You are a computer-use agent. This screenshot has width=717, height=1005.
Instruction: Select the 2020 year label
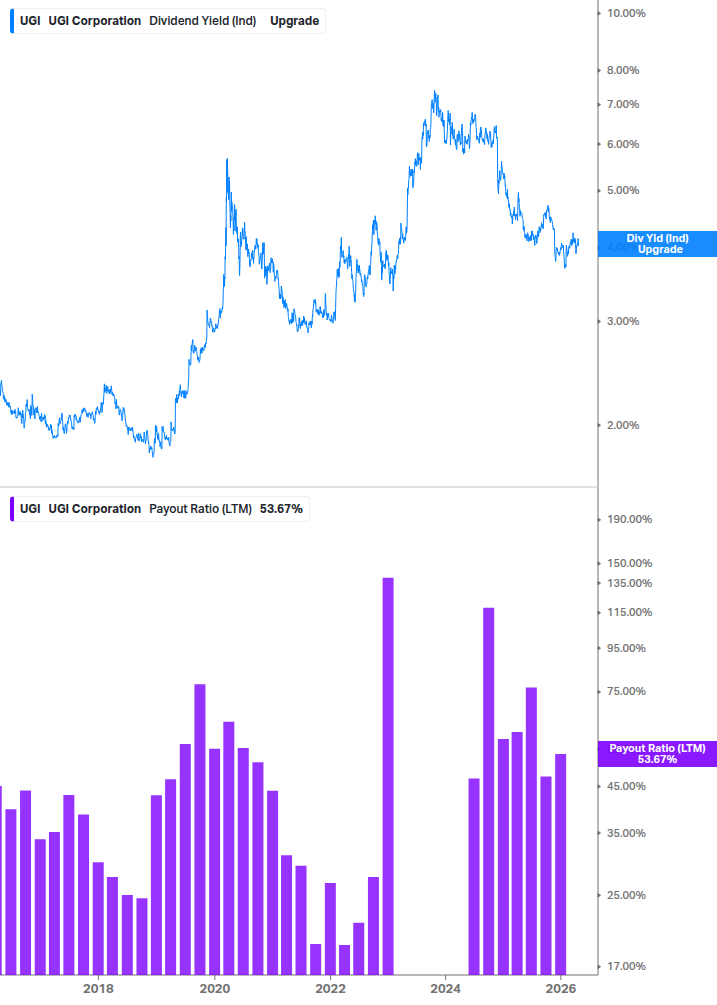coord(215,988)
